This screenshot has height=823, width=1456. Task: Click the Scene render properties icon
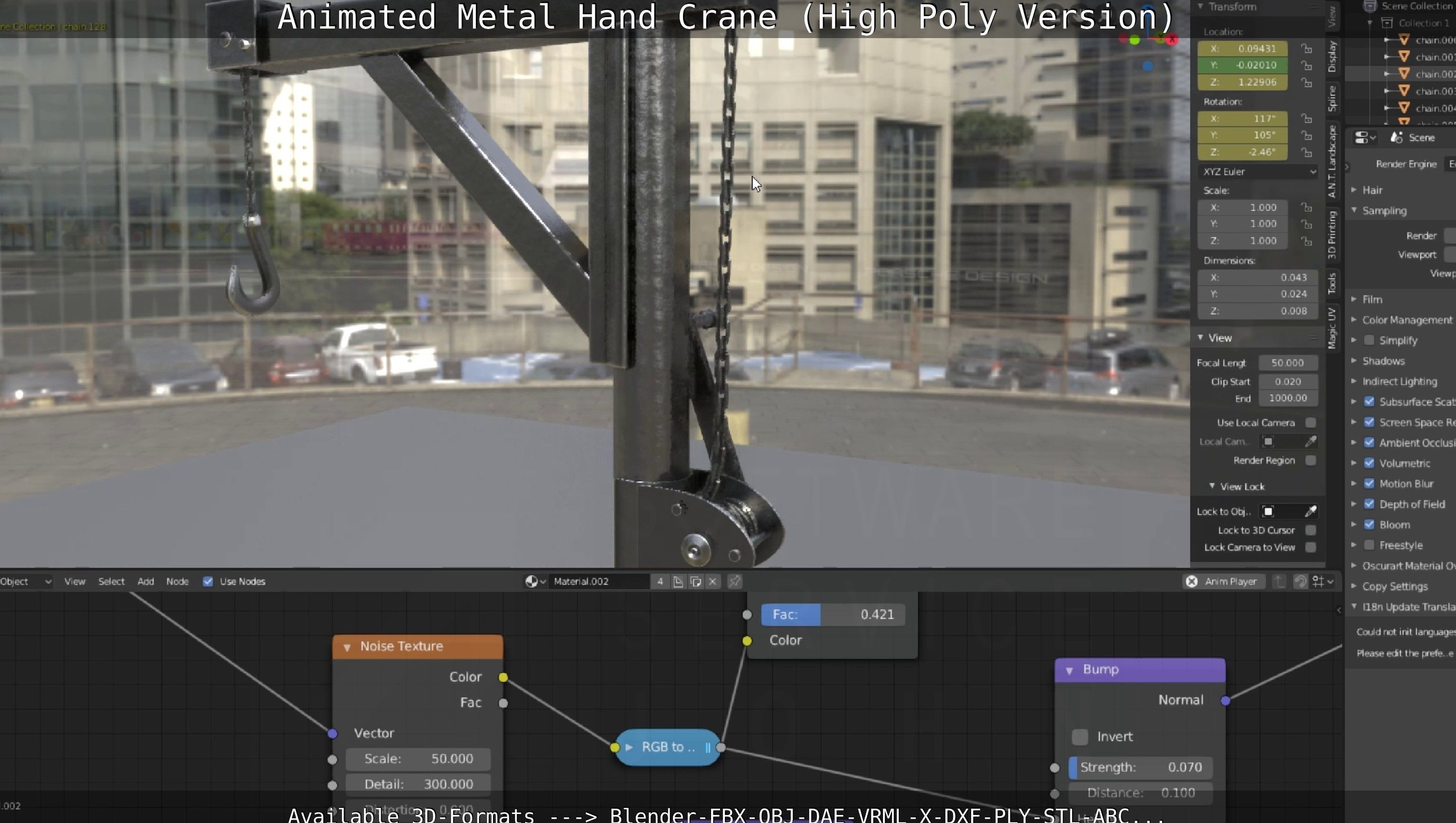[x=1397, y=138]
